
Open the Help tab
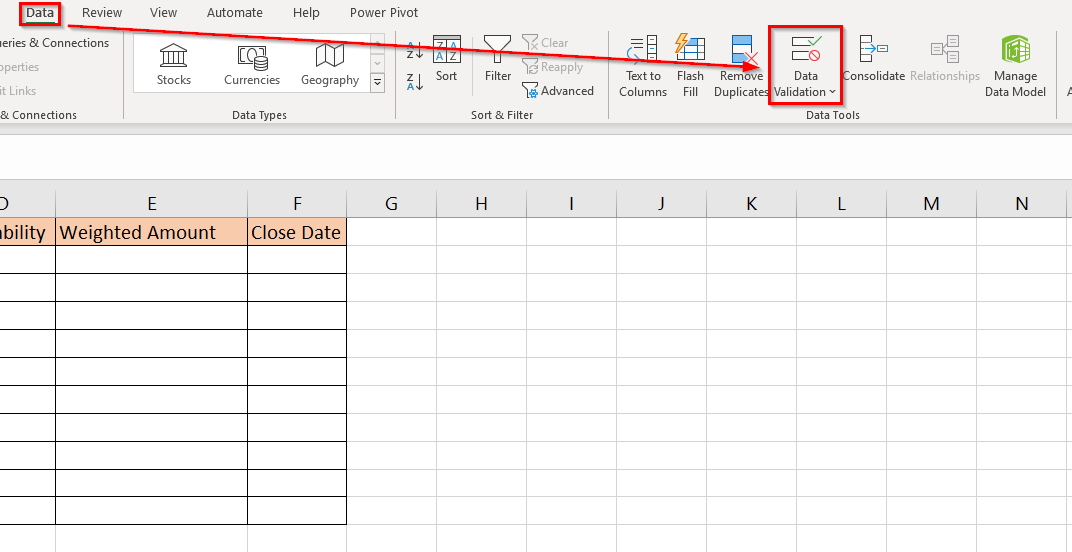tap(306, 12)
